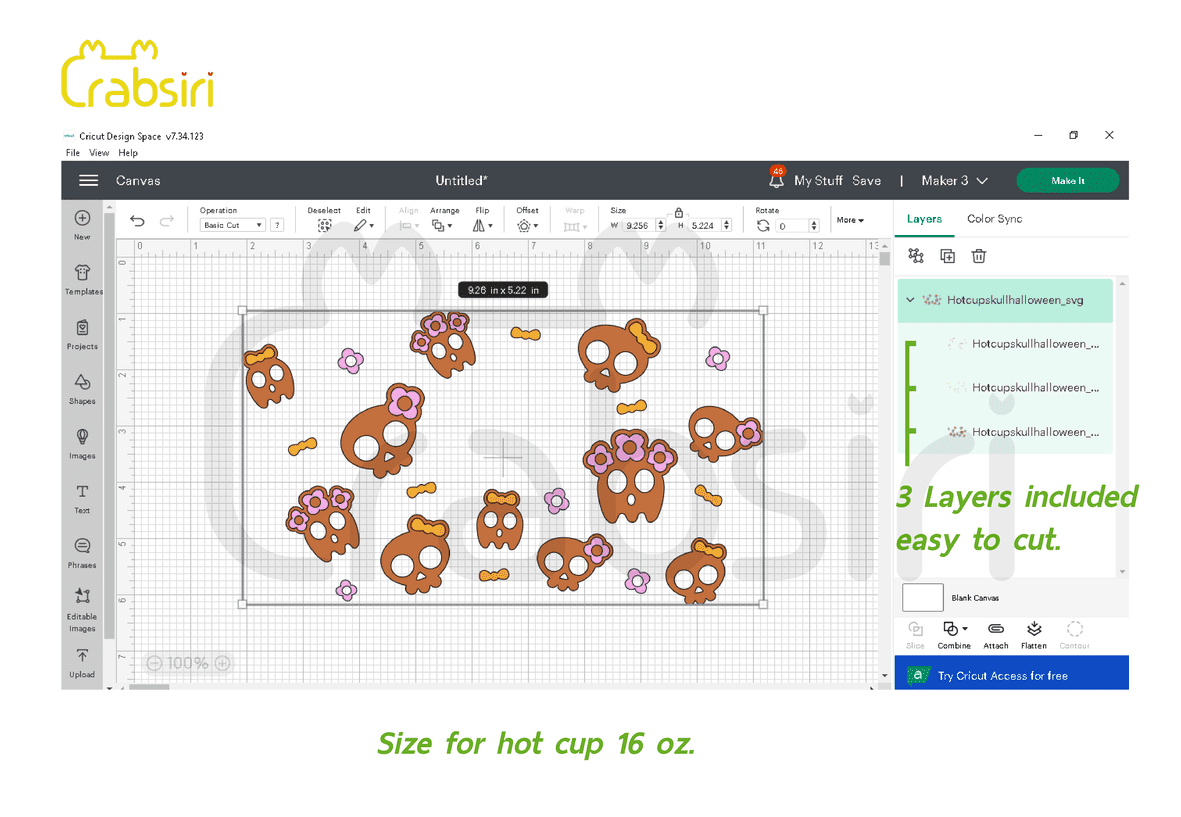The width and height of the screenshot is (1181, 817).
Task: Click the Make It button
Action: click(x=1067, y=181)
